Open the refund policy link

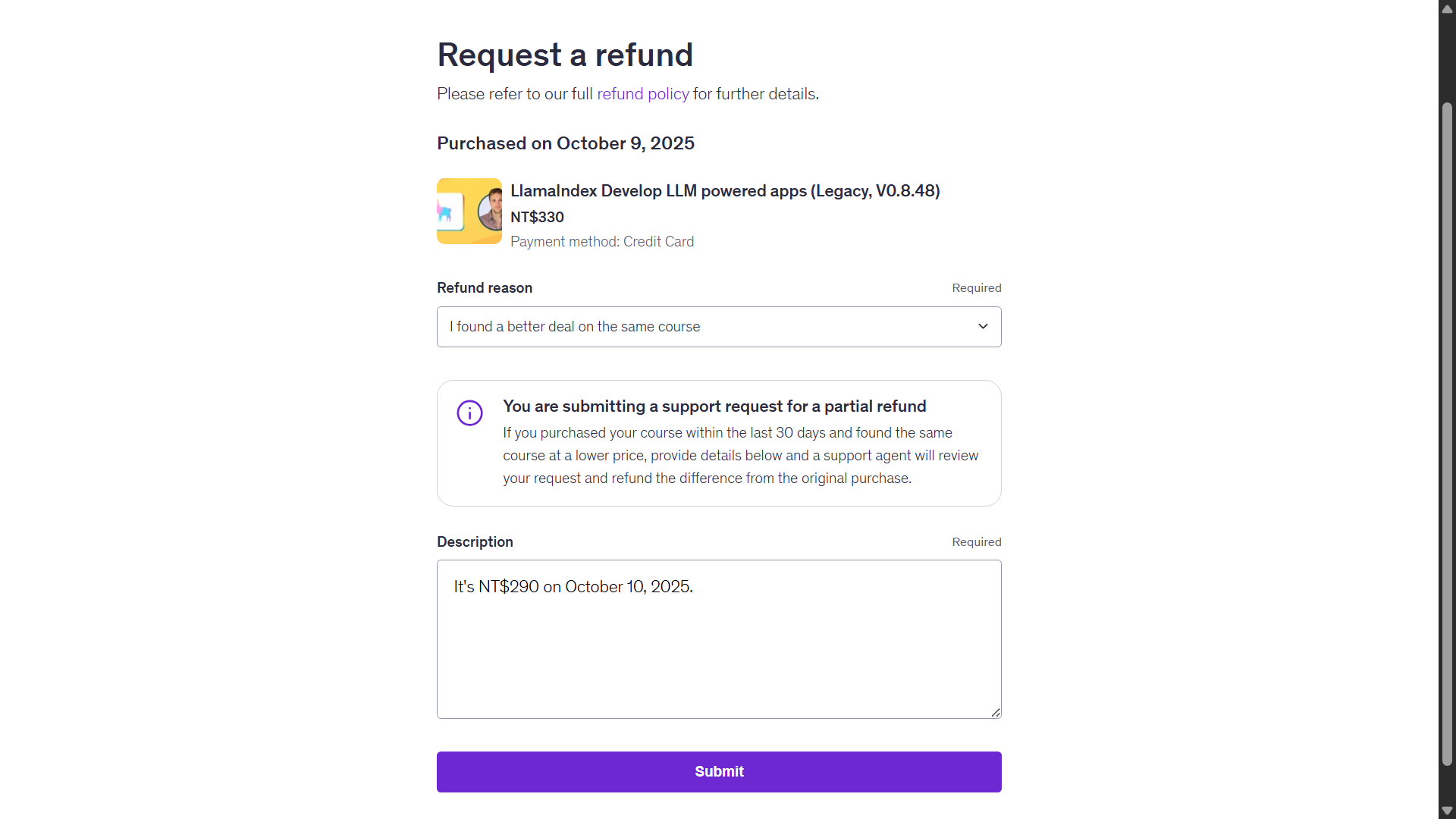pyautogui.click(x=642, y=94)
